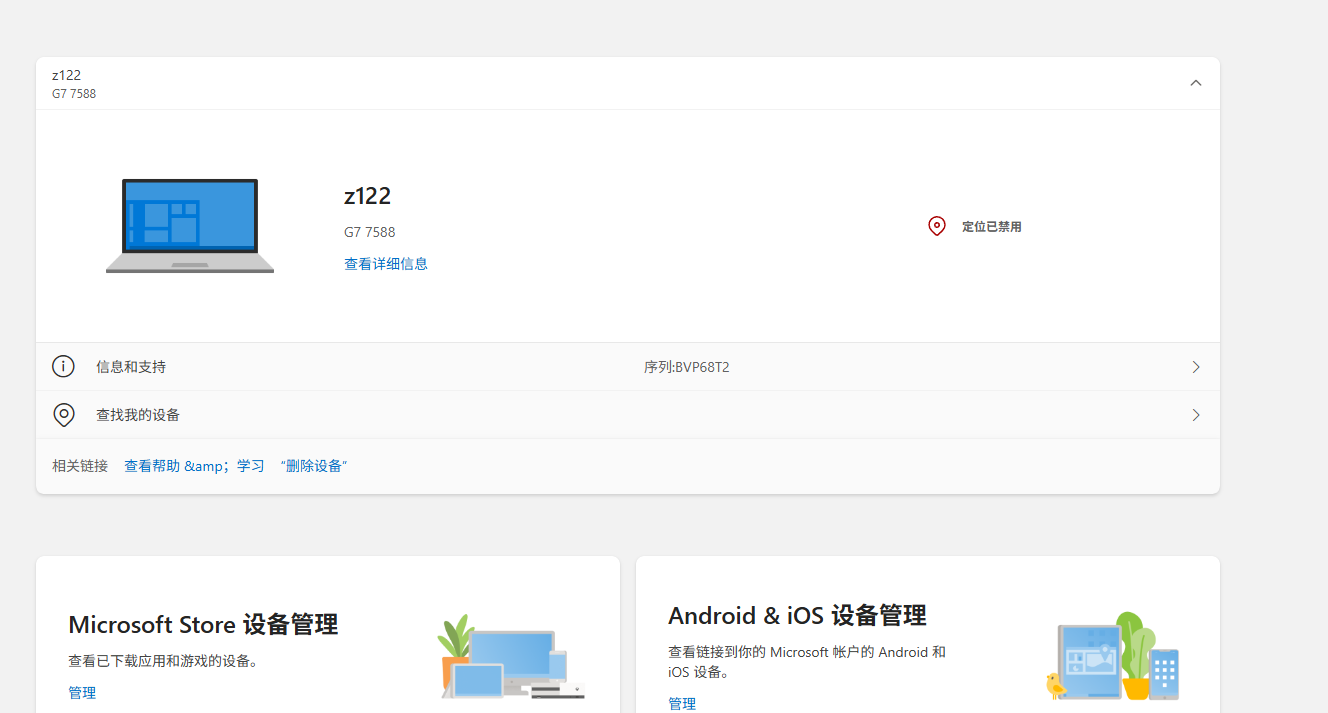Click the serial number 序列:BVP68T2
The height and width of the screenshot is (713, 1328).
[687, 367]
